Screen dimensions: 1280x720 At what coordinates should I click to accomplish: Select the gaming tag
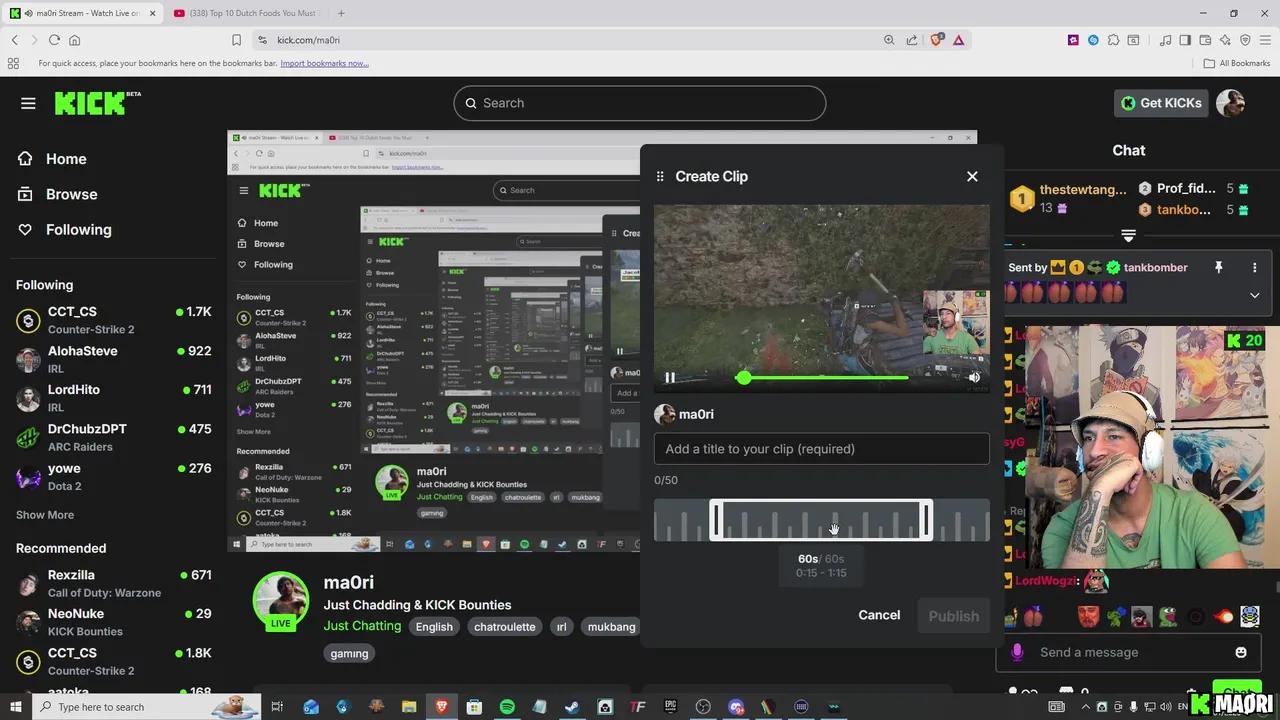349,653
